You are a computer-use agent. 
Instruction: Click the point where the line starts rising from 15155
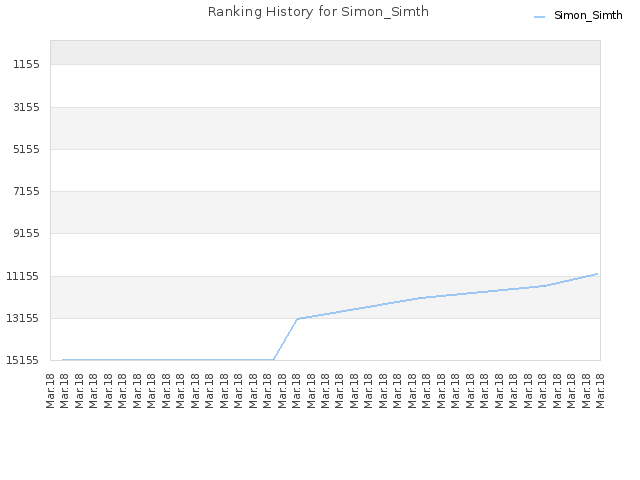pyautogui.click(x=273, y=360)
